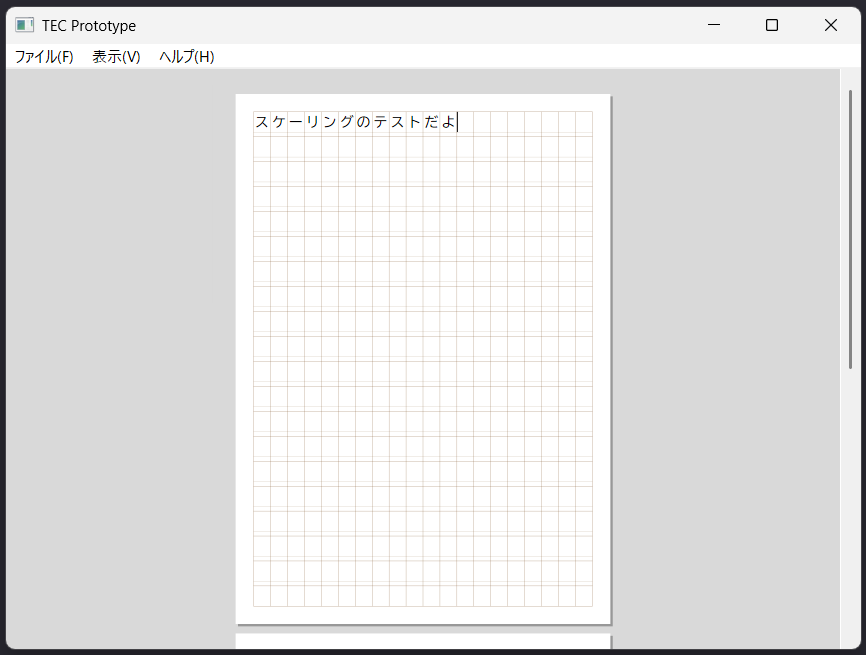Maximize the TEC Prototype window
This screenshot has width=866, height=655.
coord(772,25)
